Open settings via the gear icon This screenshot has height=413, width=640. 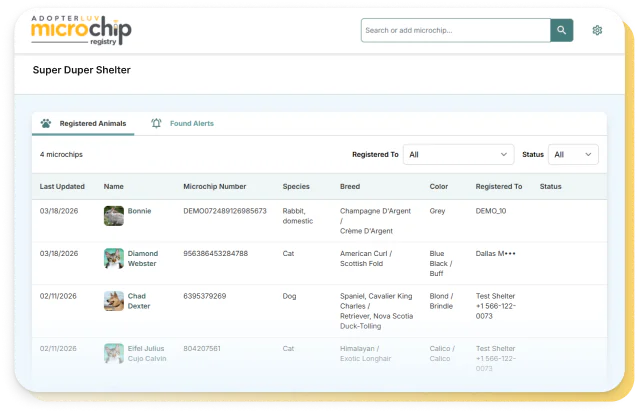coord(597,30)
